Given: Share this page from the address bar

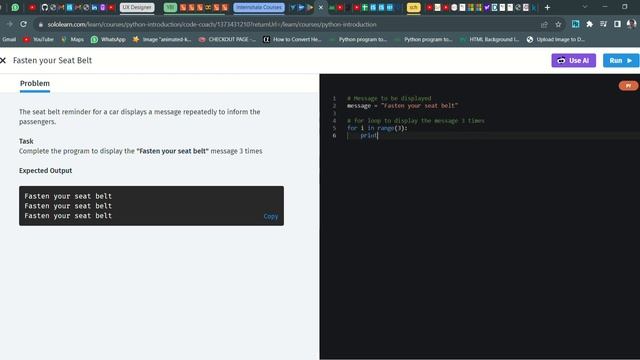Looking at the screenshot, I should (x=544, y=24).
